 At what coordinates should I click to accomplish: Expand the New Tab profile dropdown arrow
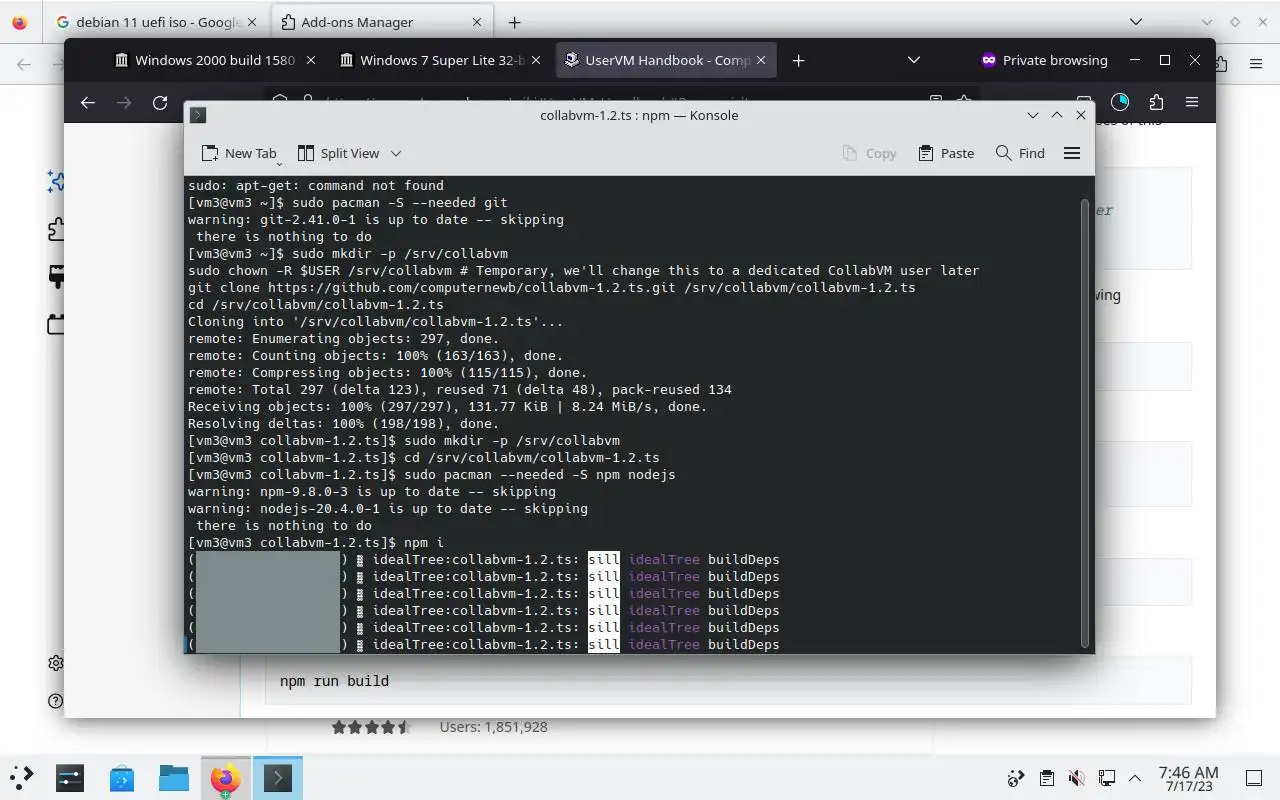[x=279, y=161]
